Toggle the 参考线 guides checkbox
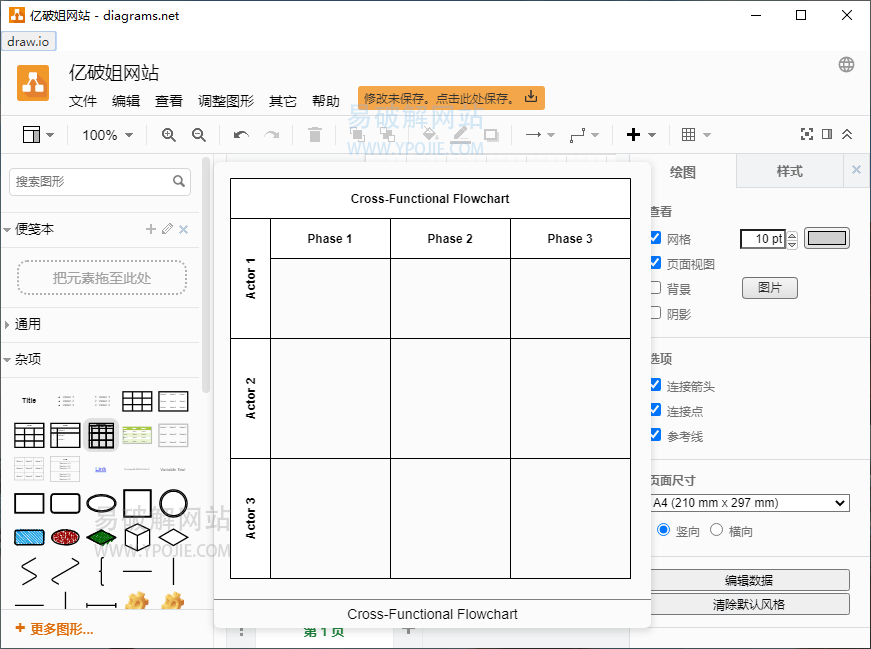Image resolution: width=871 pixels, height=649 pixels. 655,435
